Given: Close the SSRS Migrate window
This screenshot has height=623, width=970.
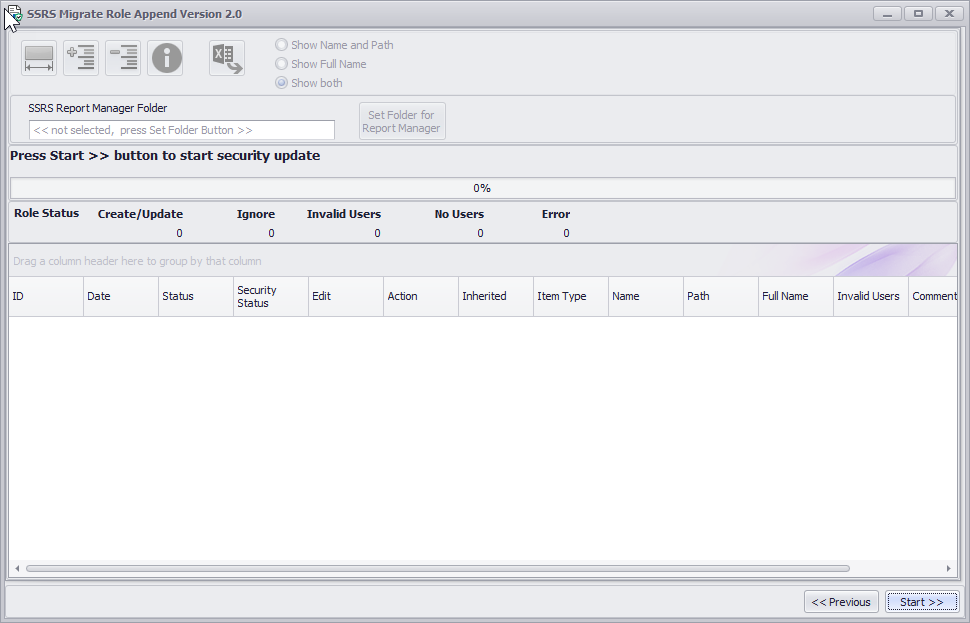Looking at the screenshot, I should pyautogui.click(x=949, y=14).
